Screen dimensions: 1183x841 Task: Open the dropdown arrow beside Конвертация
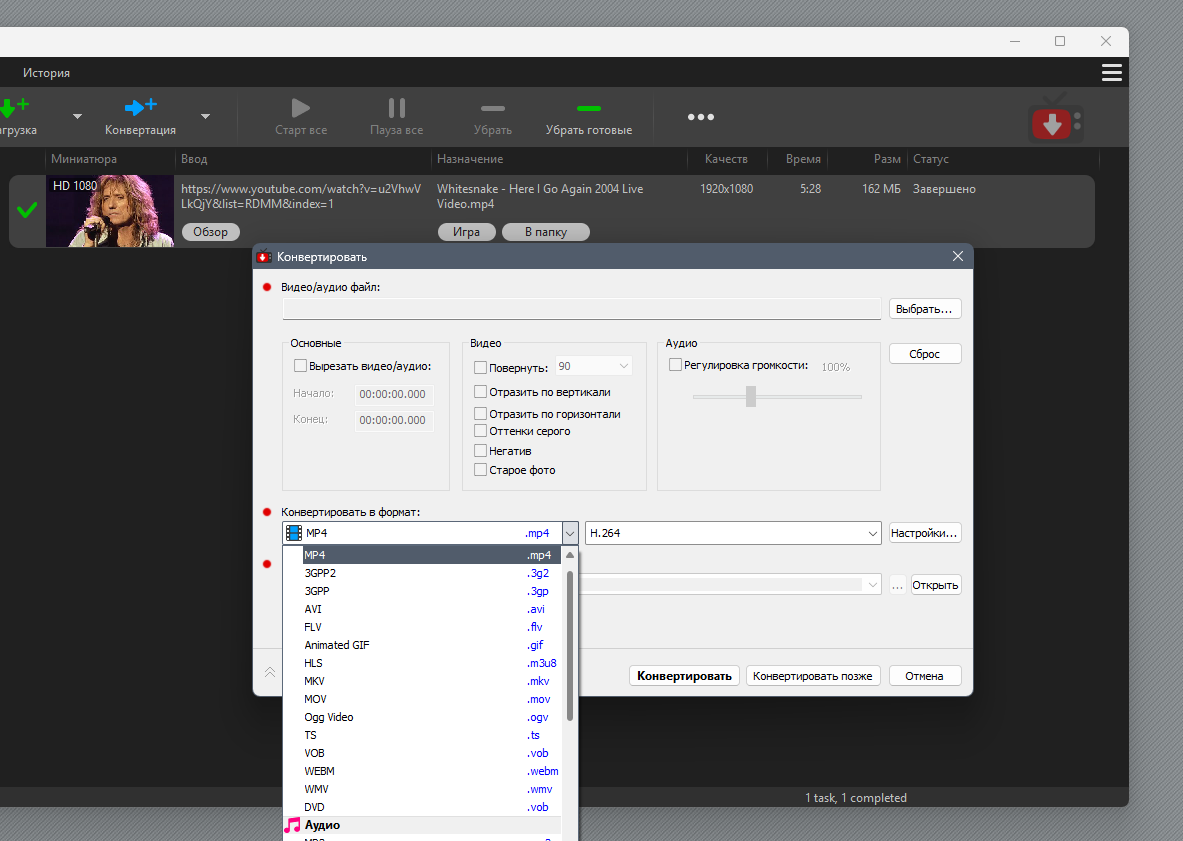pos(205,116)
